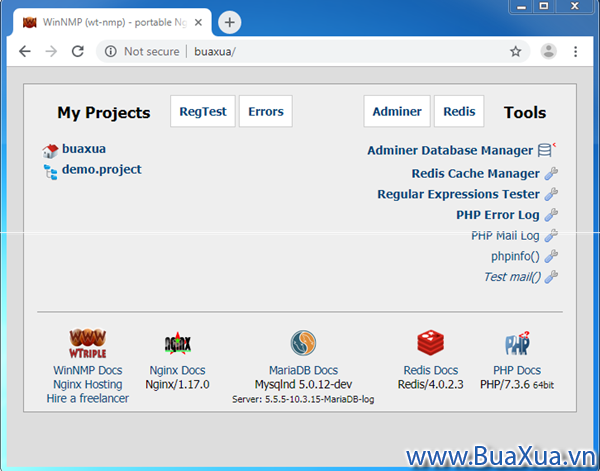This screenshot has height=471, width=600.
Task: Click the PHP/7.3.6 64bit version text
Action: pyautogui.click(x=517, y=385)
